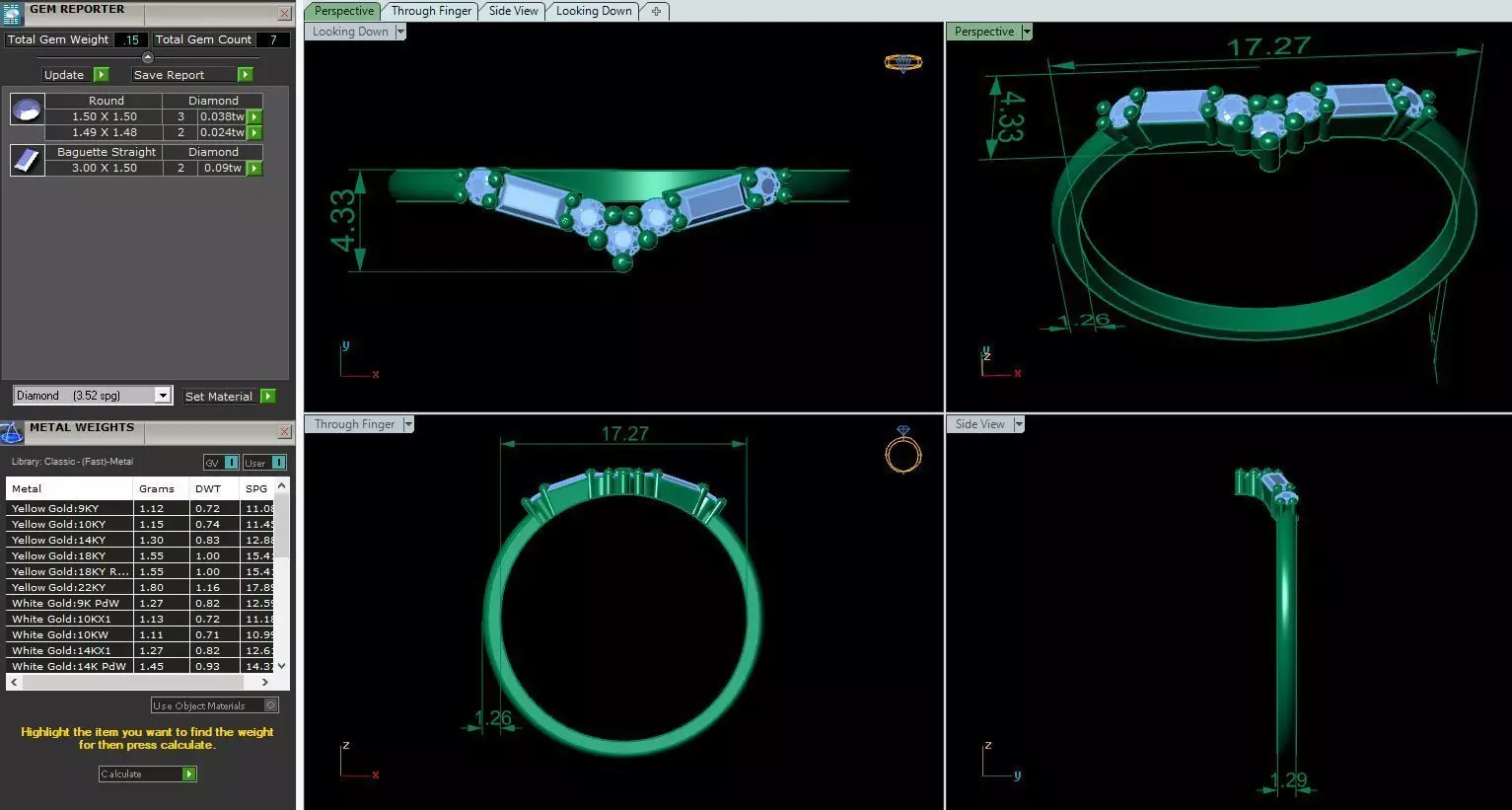Image resolution: width=1512 pixels, height=810 pixels.
Task: Click the green arrow beside Set Material
Action: point(268,397)
